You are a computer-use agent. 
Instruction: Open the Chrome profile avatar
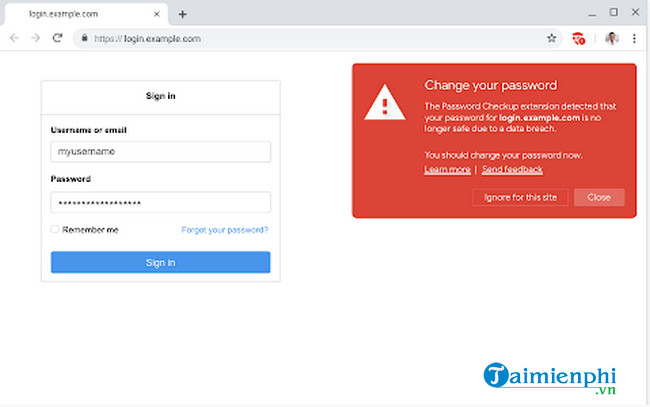tap(612, 39)
